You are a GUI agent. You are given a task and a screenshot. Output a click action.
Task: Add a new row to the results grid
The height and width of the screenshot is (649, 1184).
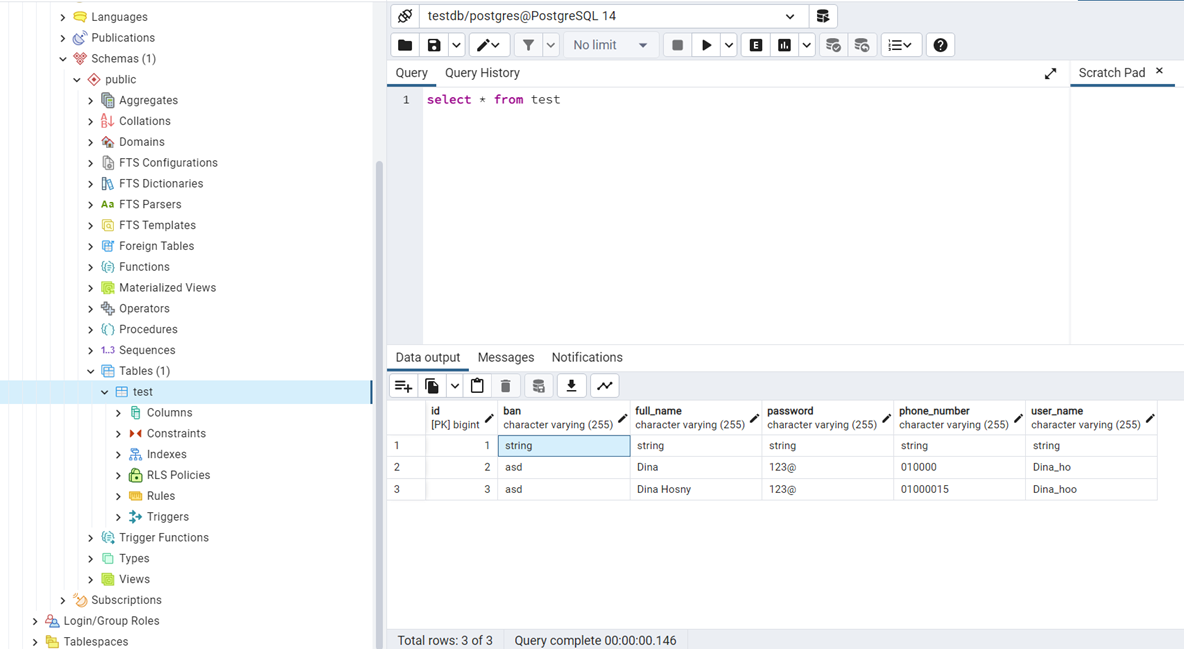[x=402, y=385]
